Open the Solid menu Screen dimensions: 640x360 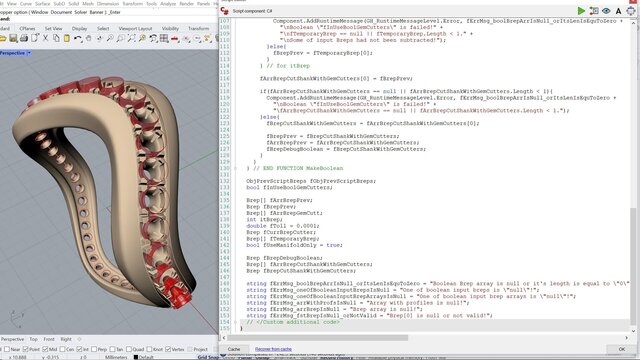click(x=73, y=4)
